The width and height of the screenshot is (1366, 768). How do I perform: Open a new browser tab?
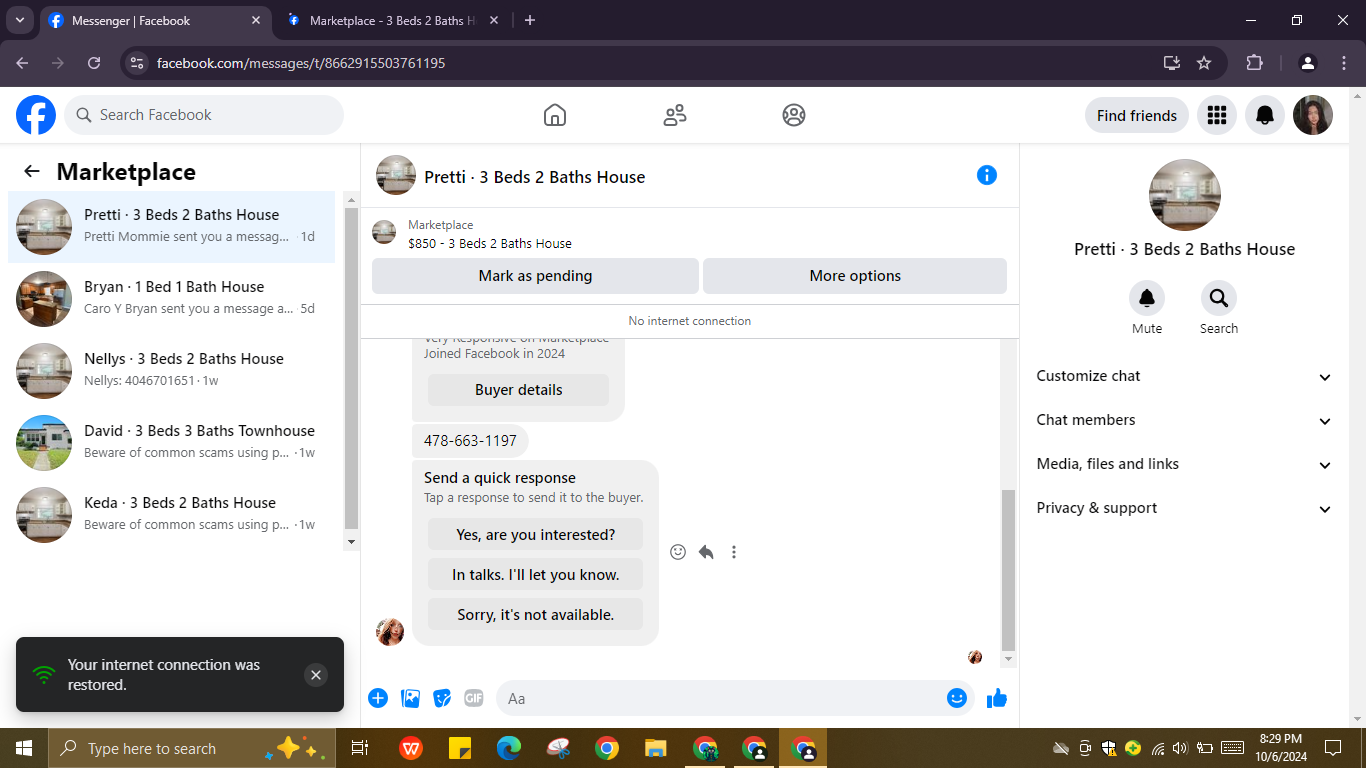point(530,20)
